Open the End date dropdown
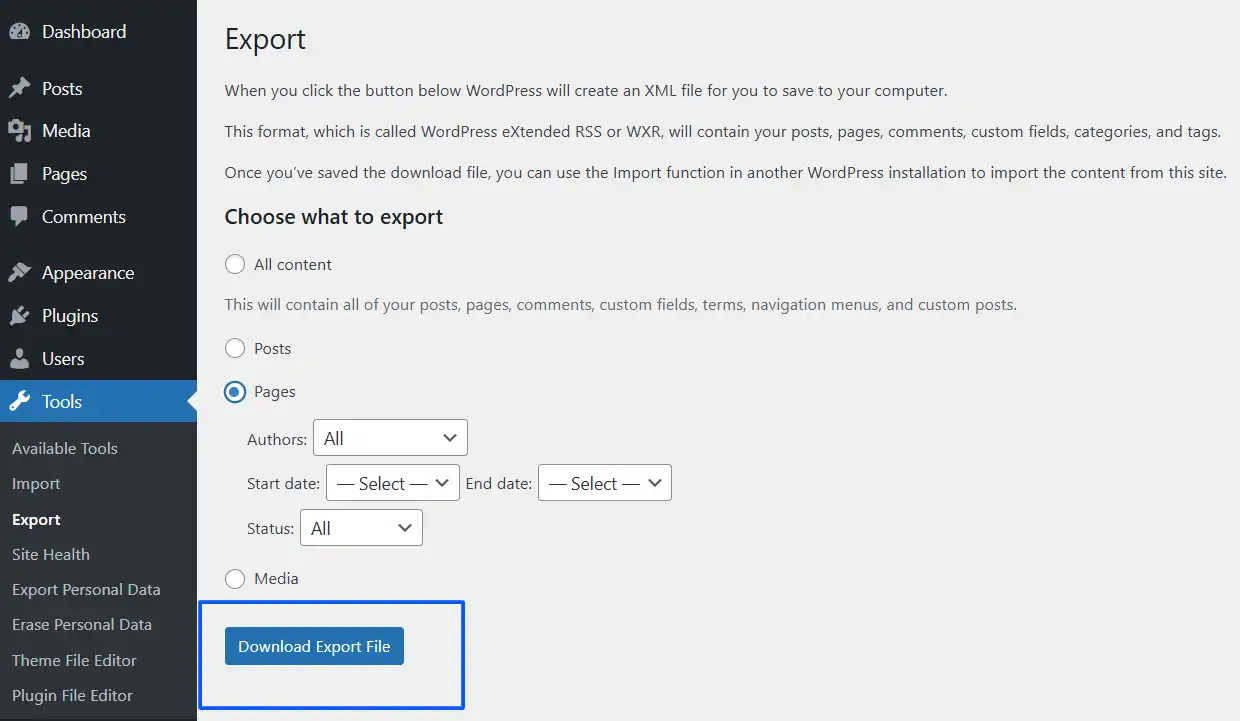 605,483
